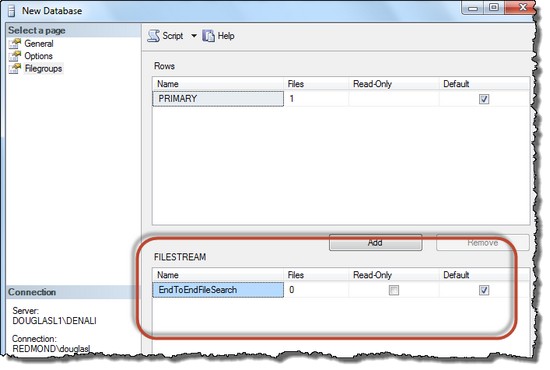Image resolution: width=550 pixels, height=370 pixels.
Task: Click Default column header in Rows grid
Action: 484,84
